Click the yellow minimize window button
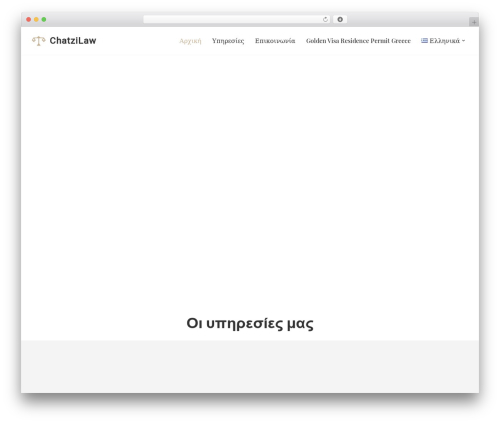Viewport: 500px width, 423px height. point(36,20)
